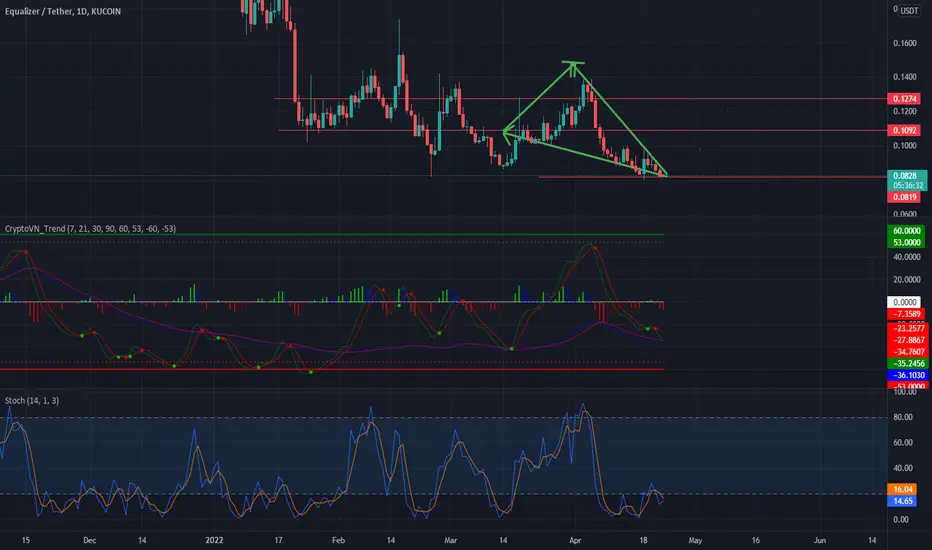The height and width of the screenshot is (550, 932).
Task: Click the 2022 label on time axis
Action: pos(214,540)
